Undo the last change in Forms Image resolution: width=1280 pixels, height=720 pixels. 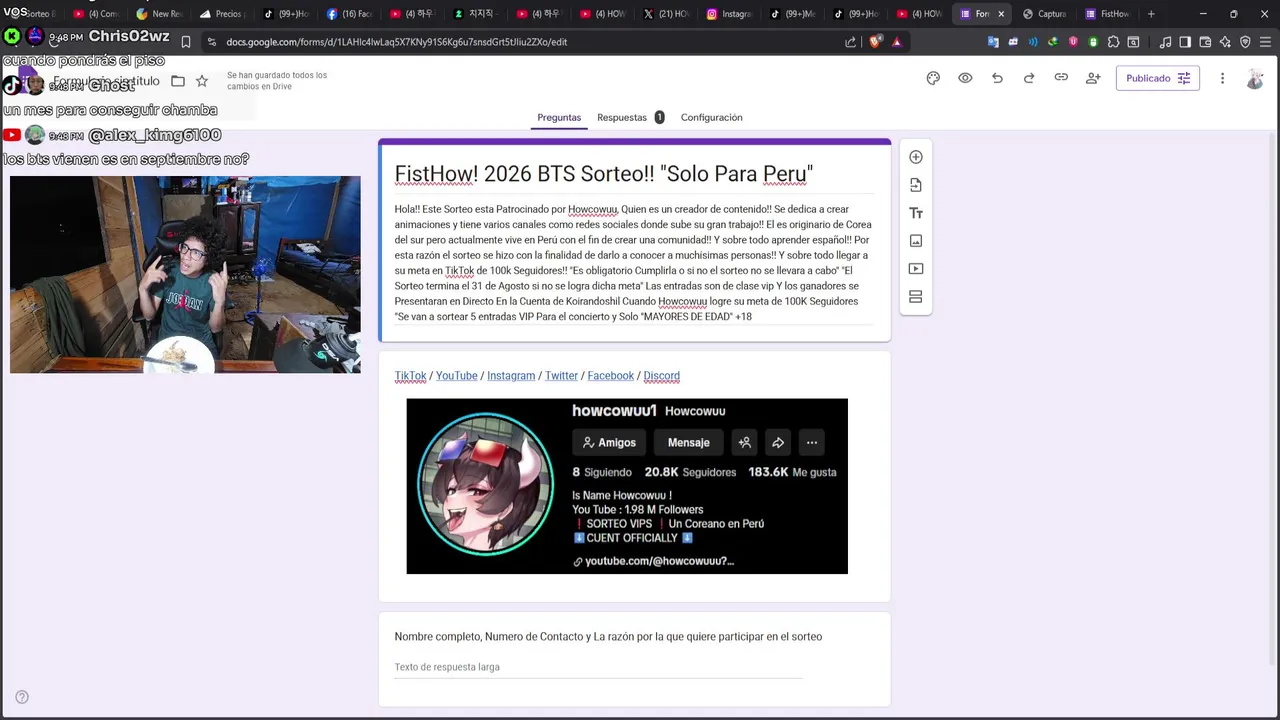click(x=997, y=78)
